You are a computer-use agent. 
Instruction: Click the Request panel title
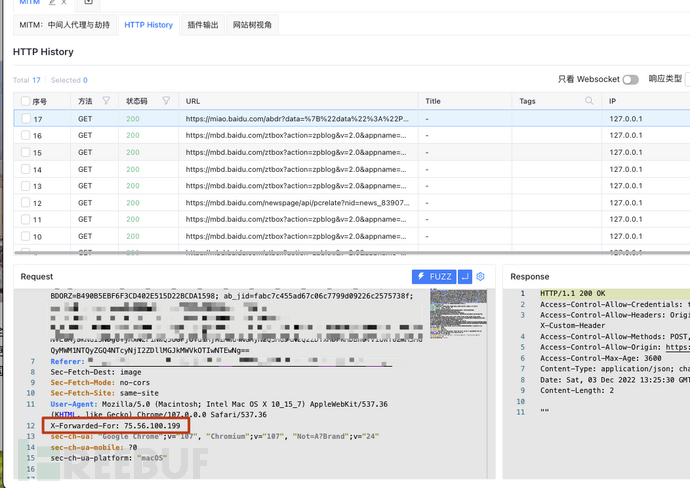37,276
